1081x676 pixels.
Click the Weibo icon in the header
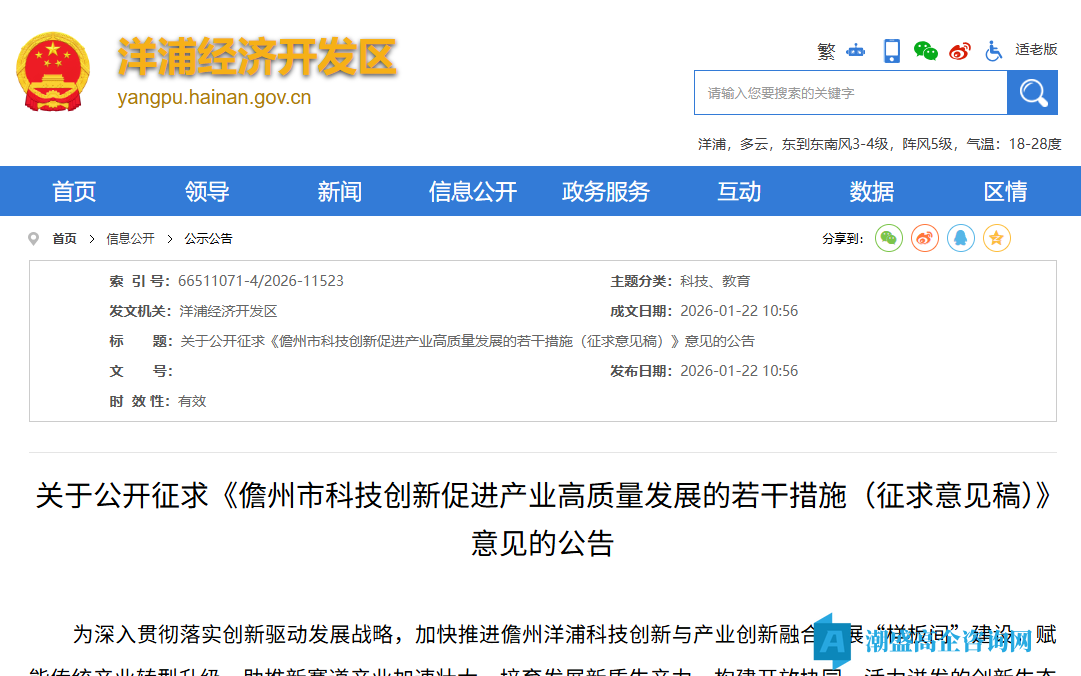(x=959, y=50)
